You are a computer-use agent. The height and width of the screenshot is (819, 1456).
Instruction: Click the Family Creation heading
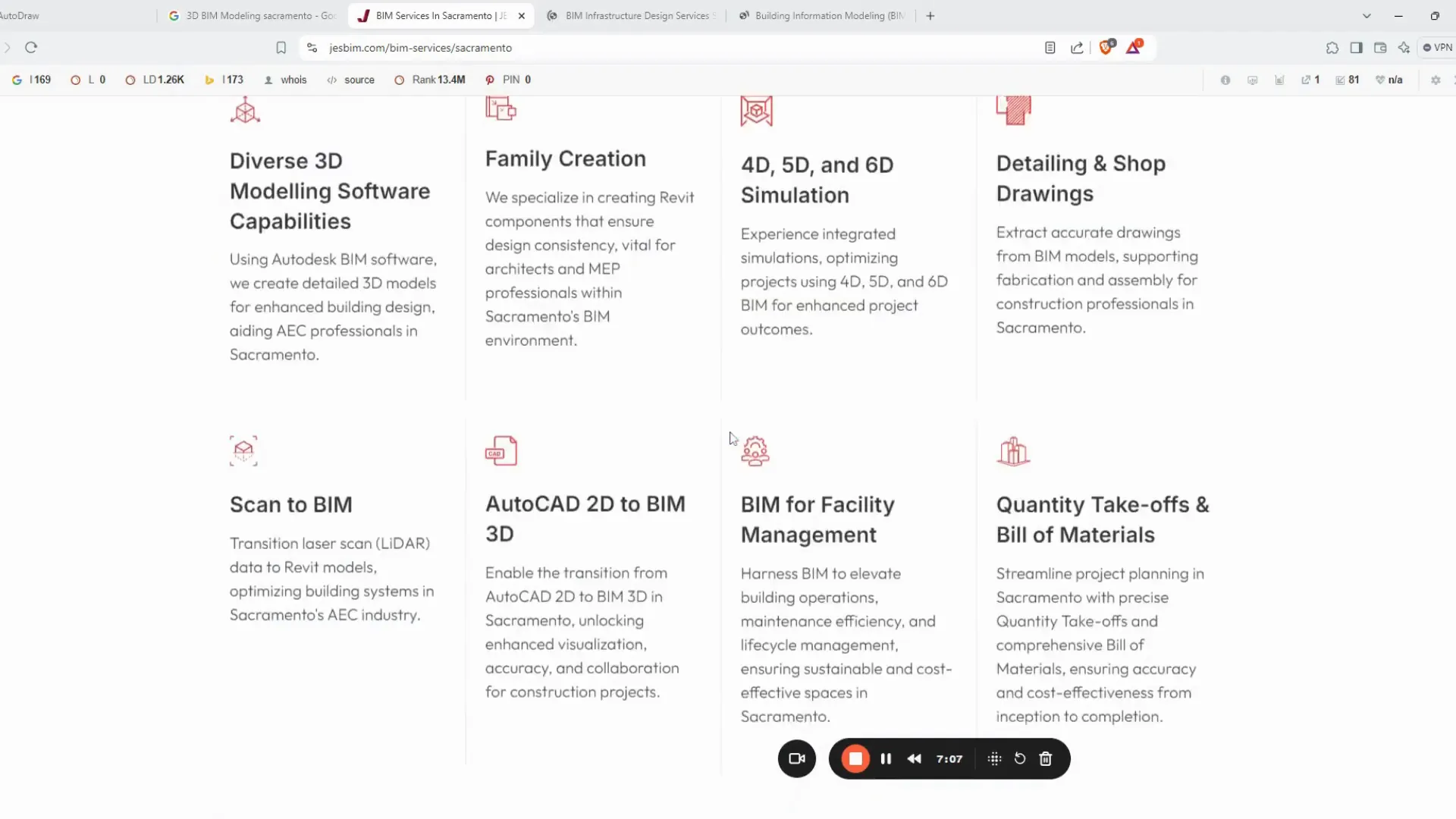566,159
